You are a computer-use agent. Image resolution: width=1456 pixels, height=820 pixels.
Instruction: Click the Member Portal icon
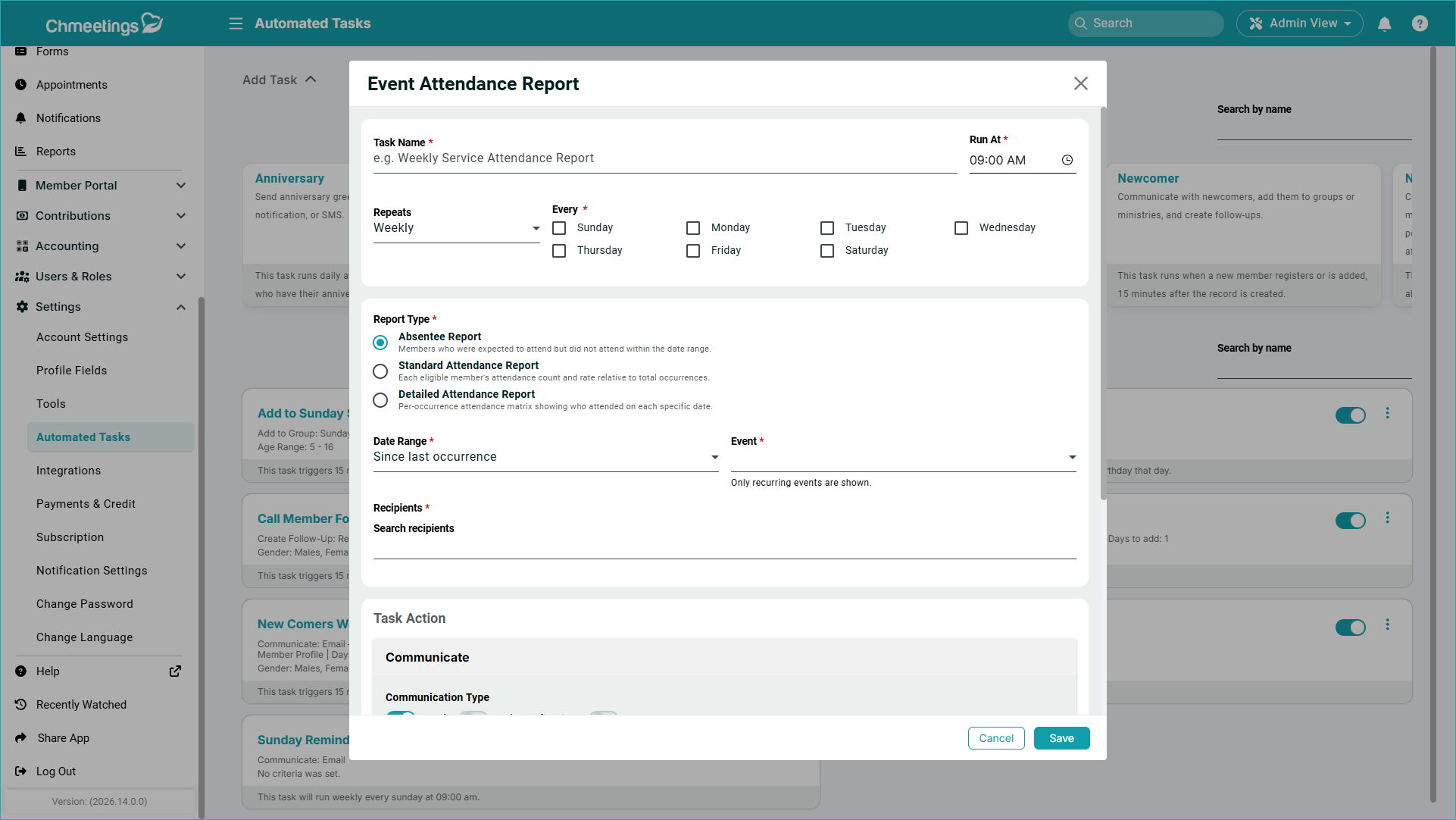[21, 186]
